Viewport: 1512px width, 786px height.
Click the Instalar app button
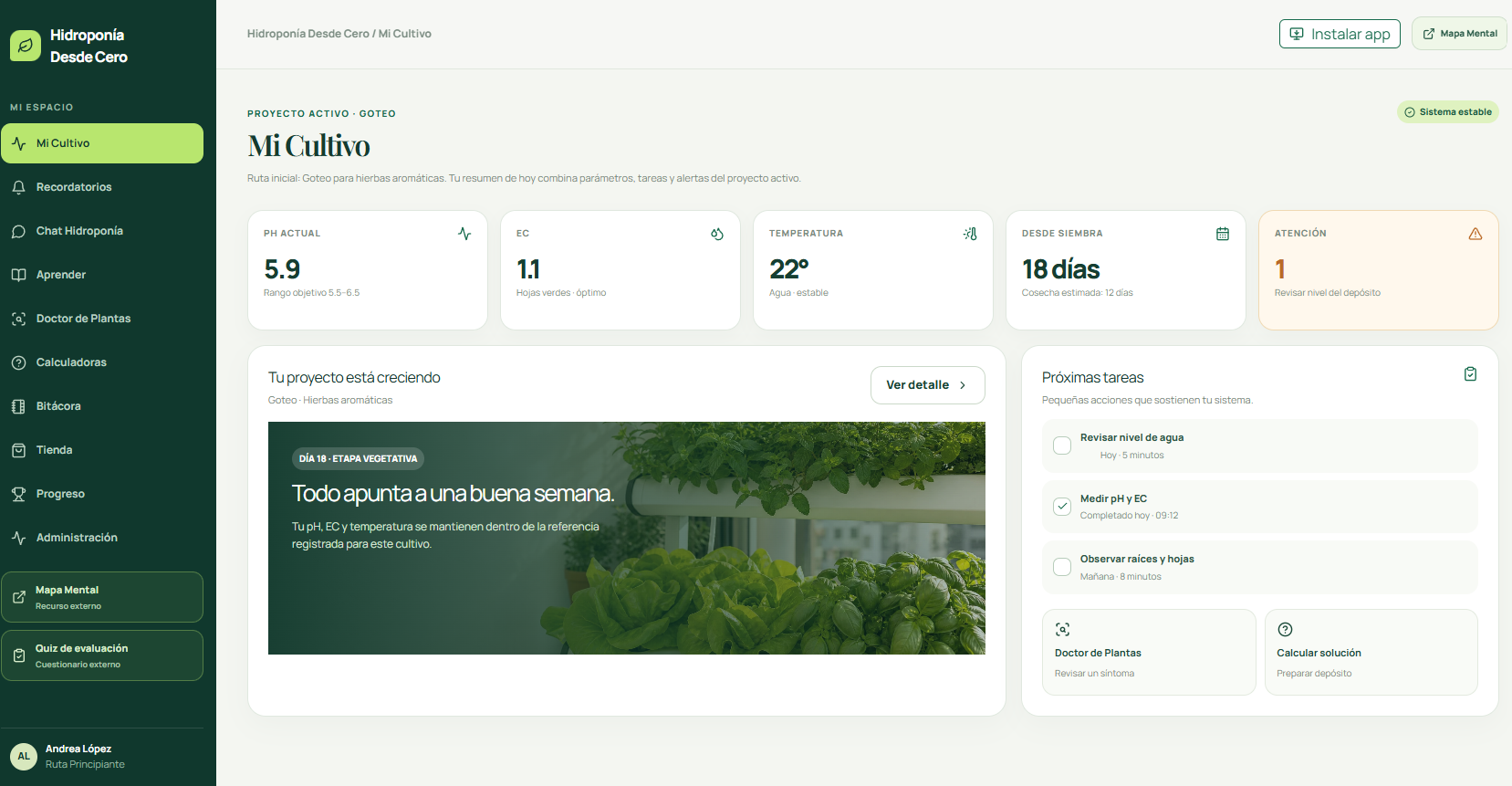point(1340,34)
